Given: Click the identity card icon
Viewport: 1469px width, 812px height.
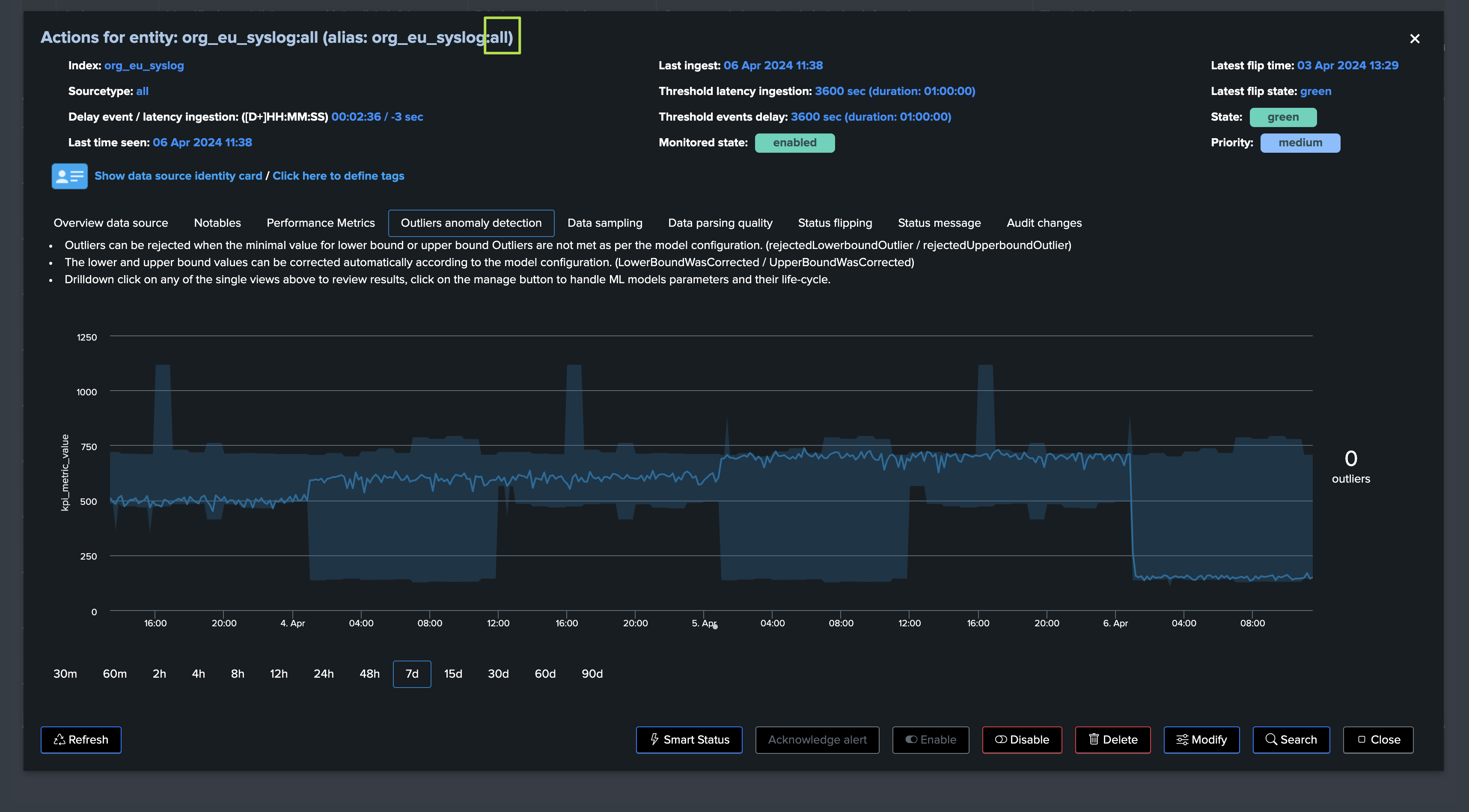Looking at the screenshot, I should tap(70, 176).
